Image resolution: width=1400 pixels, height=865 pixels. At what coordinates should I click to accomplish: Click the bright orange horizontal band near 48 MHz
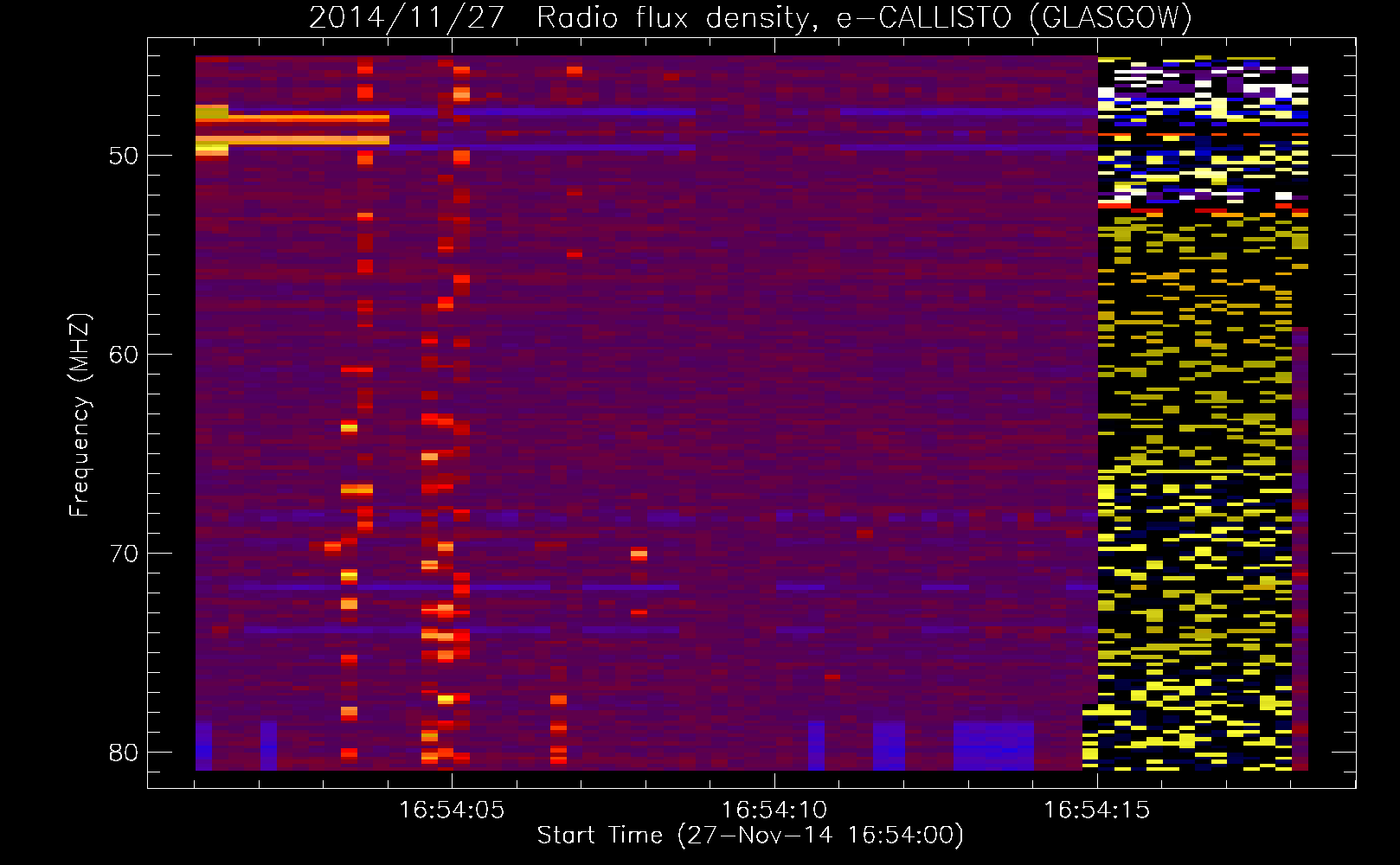292,118
